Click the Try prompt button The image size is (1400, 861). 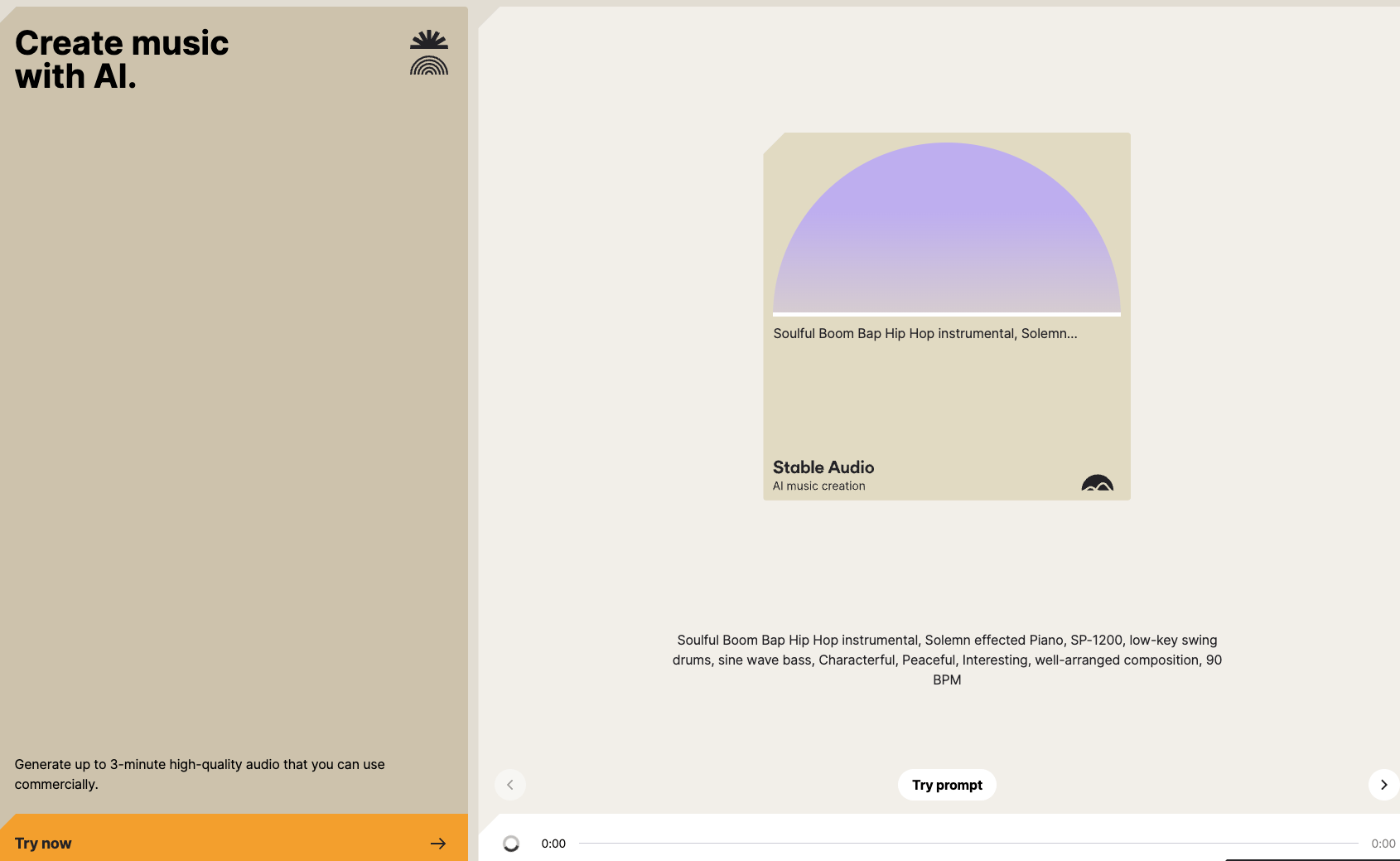947,785
